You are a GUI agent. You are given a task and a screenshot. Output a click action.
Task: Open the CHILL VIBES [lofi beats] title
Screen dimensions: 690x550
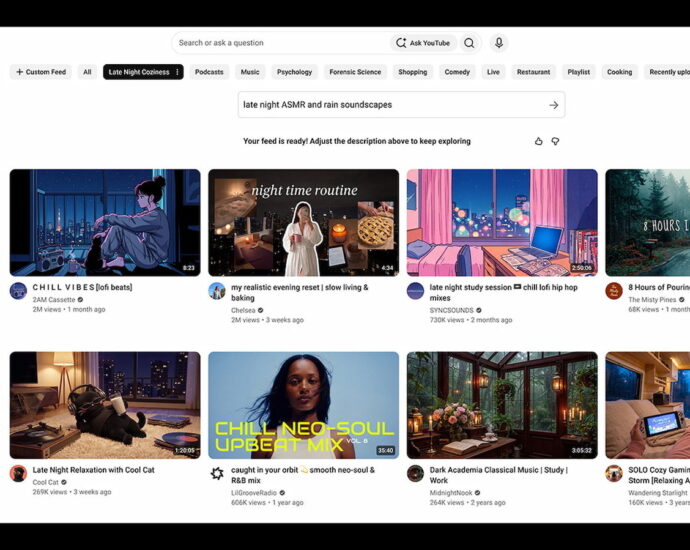click(x=82, y=287)
